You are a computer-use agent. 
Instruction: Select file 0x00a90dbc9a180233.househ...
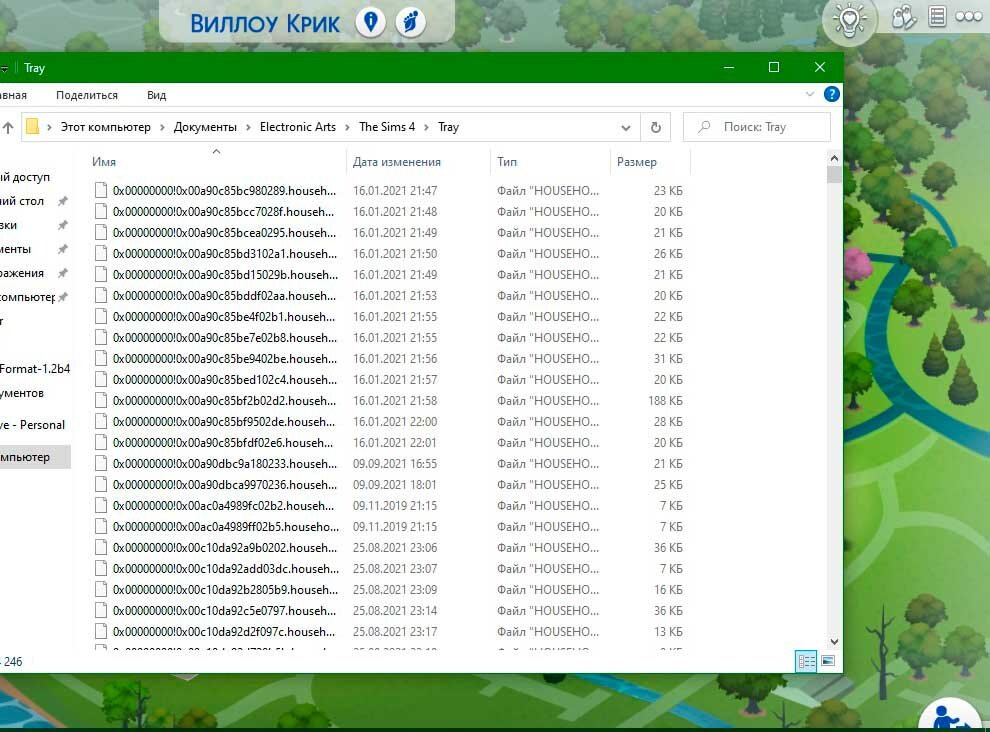click(x=225, y=464)
